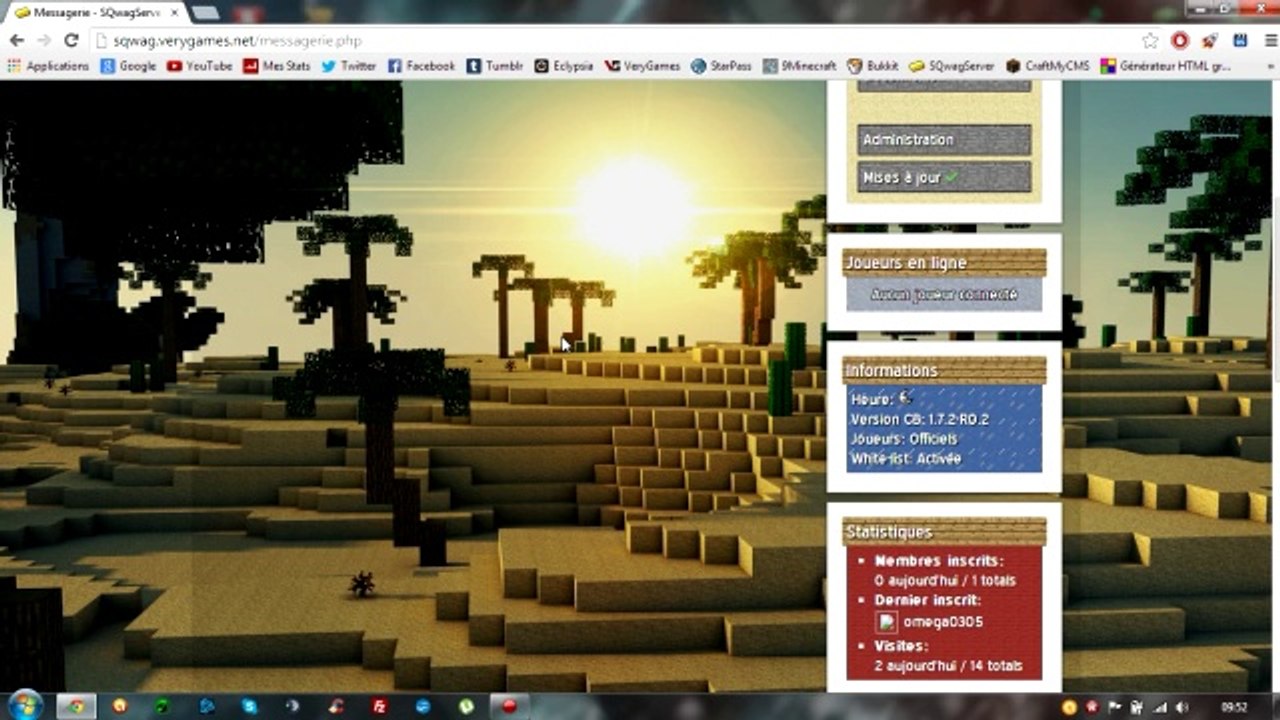Open the 9Minecraft bookmark
This screenshot has width=1280, height=720.
pyautogui.click(x=799, y=66)
